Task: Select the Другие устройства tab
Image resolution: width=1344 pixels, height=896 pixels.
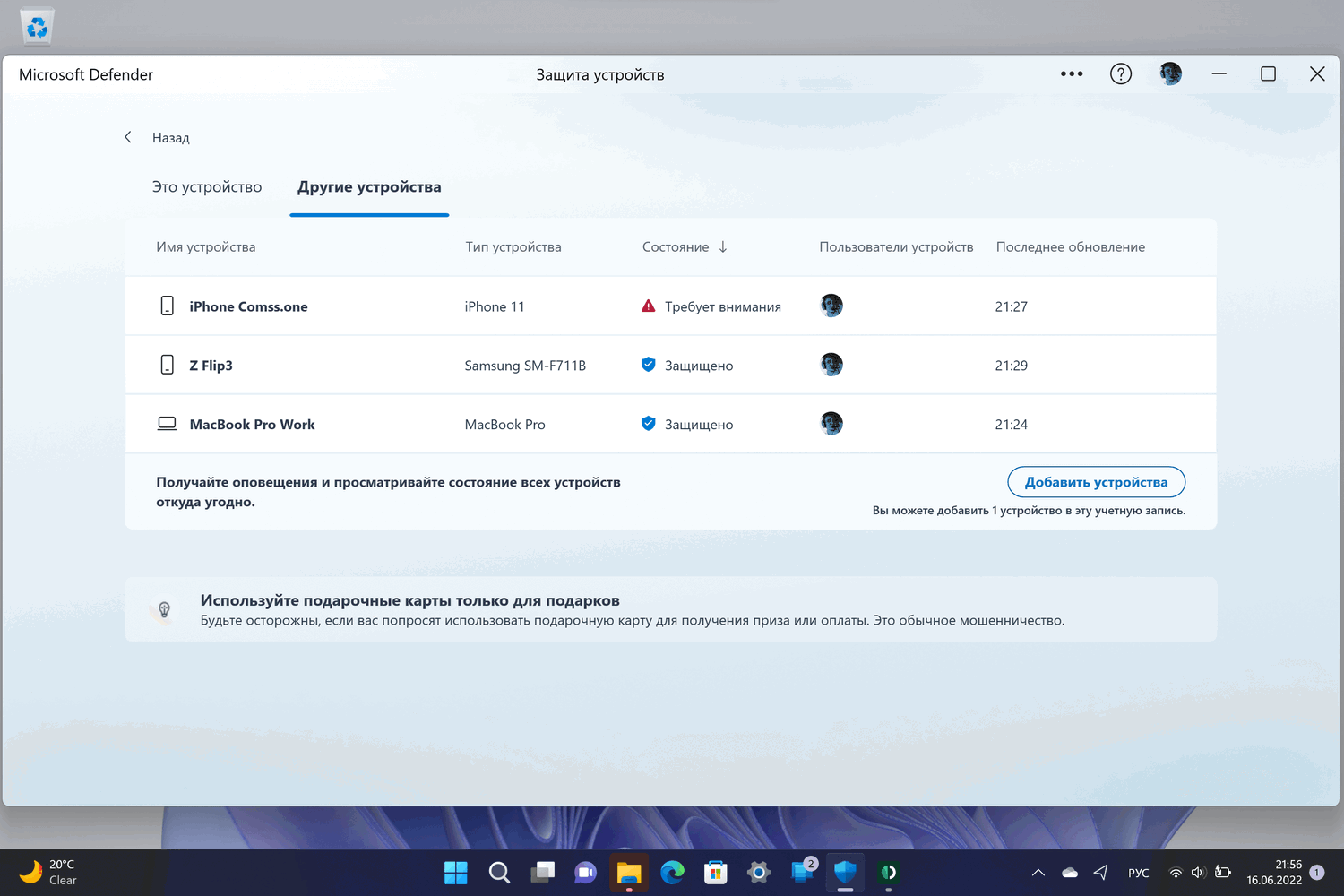Action: tap(369, 186)
